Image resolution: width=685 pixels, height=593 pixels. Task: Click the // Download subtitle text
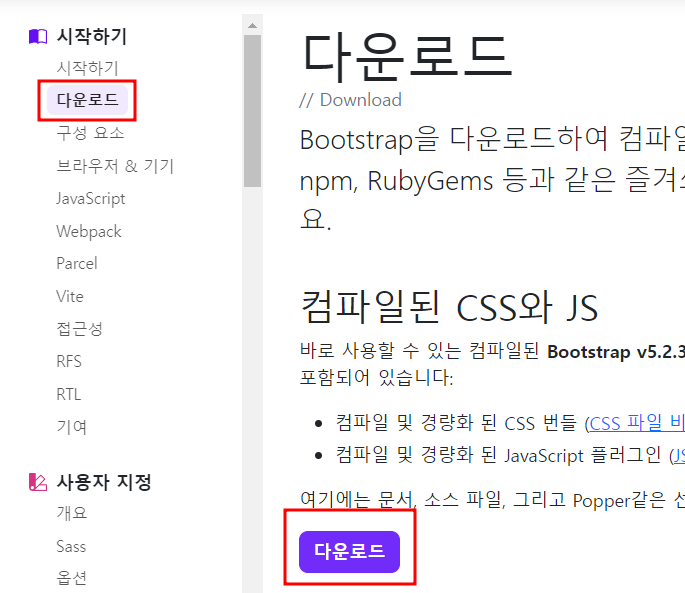pyautogui.click(x=350, y=100)
